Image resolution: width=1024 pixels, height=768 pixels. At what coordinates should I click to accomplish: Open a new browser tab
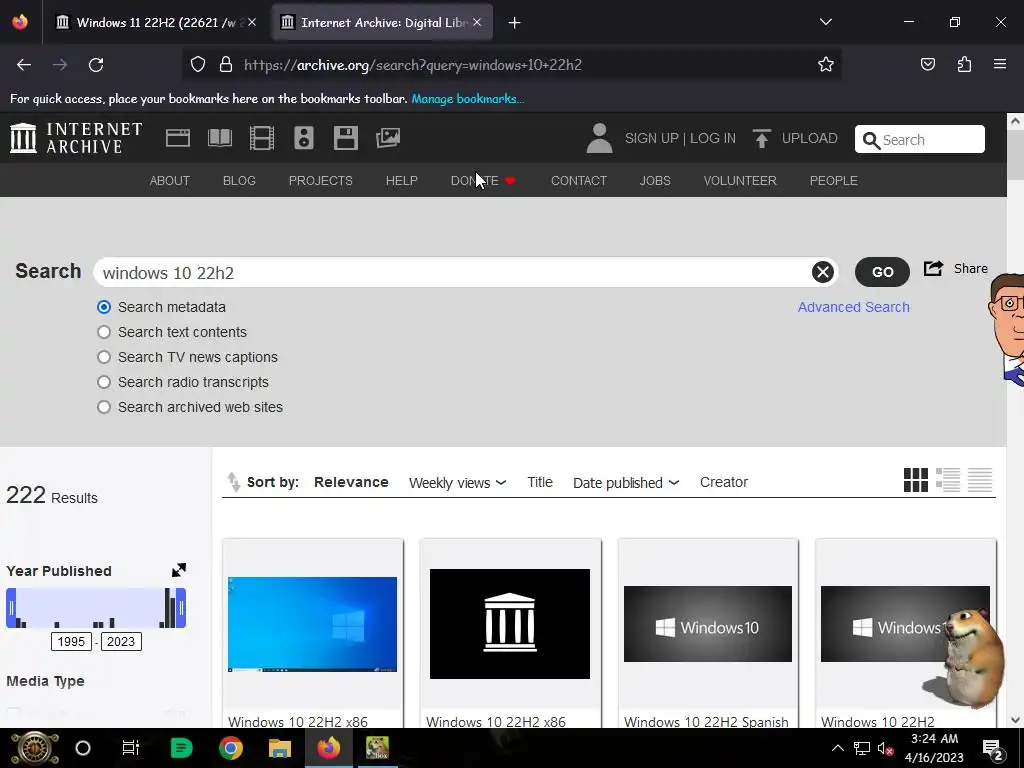point(515,23)
